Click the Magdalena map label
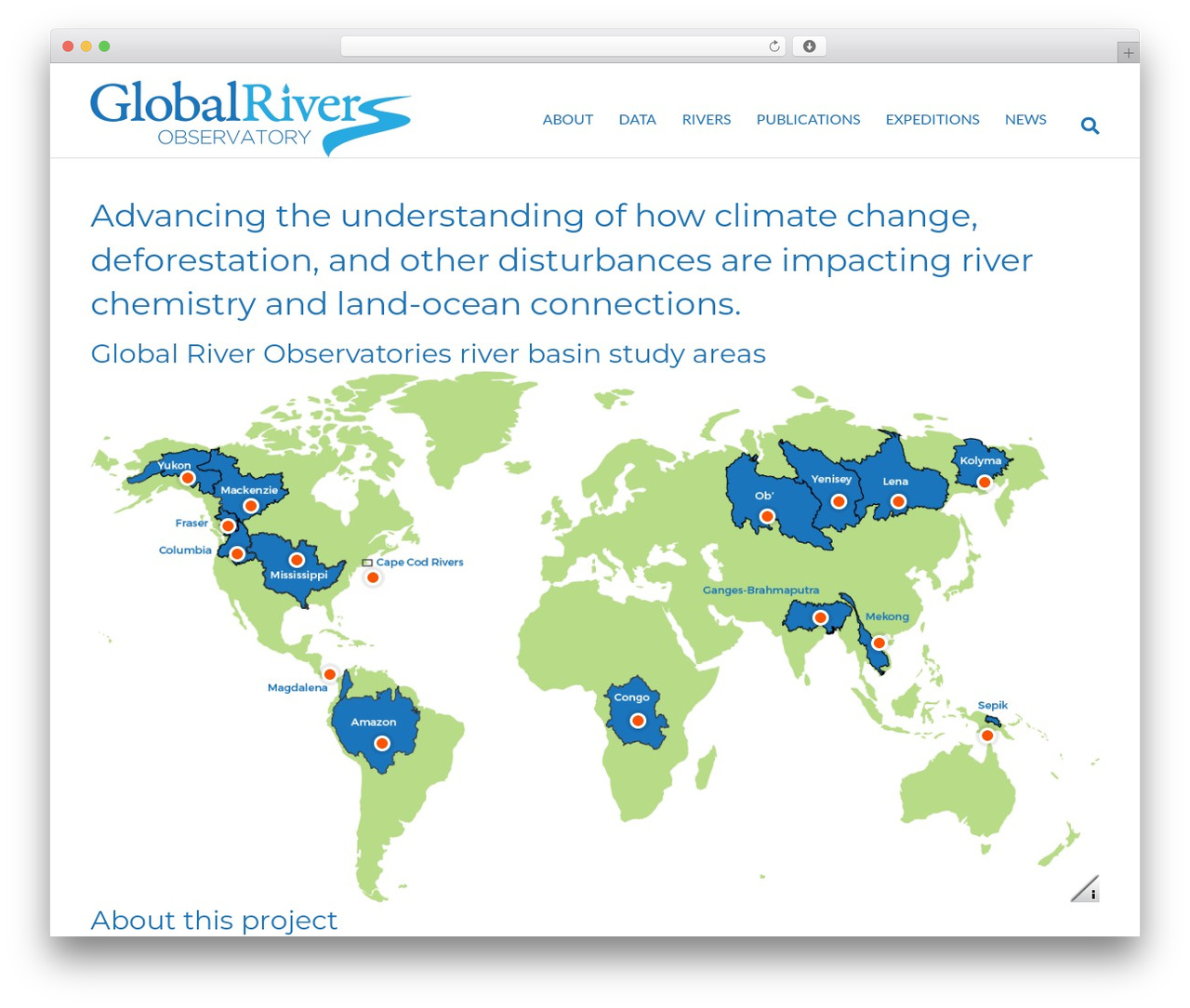Image resolution: width=1190 pixels, height=1008 pixels. [x=297, y=688]
